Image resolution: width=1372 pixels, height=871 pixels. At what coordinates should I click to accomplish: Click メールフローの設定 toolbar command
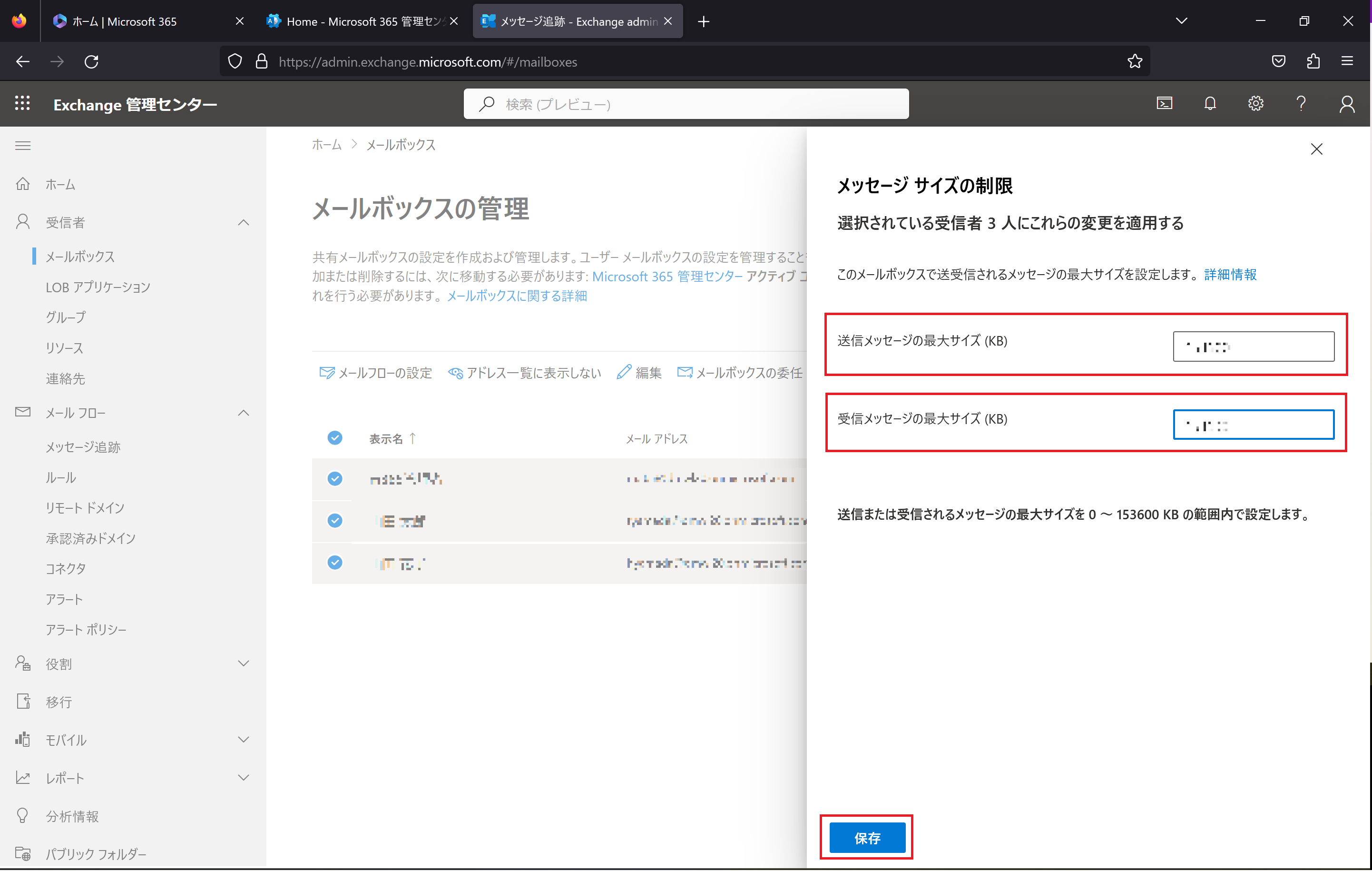375,373
